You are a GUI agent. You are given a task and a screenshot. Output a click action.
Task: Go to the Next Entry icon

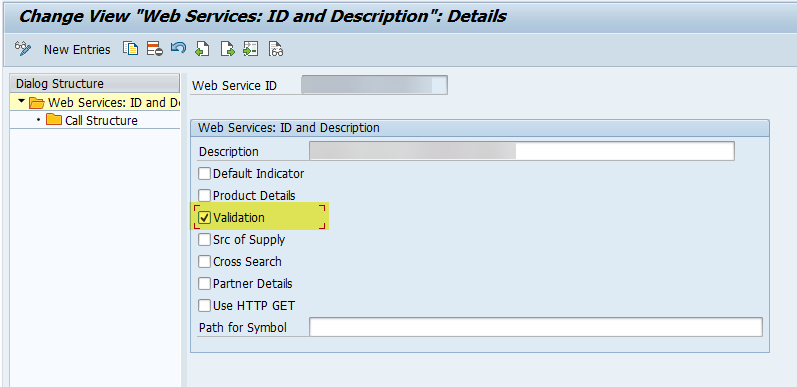tap(227, 49)
